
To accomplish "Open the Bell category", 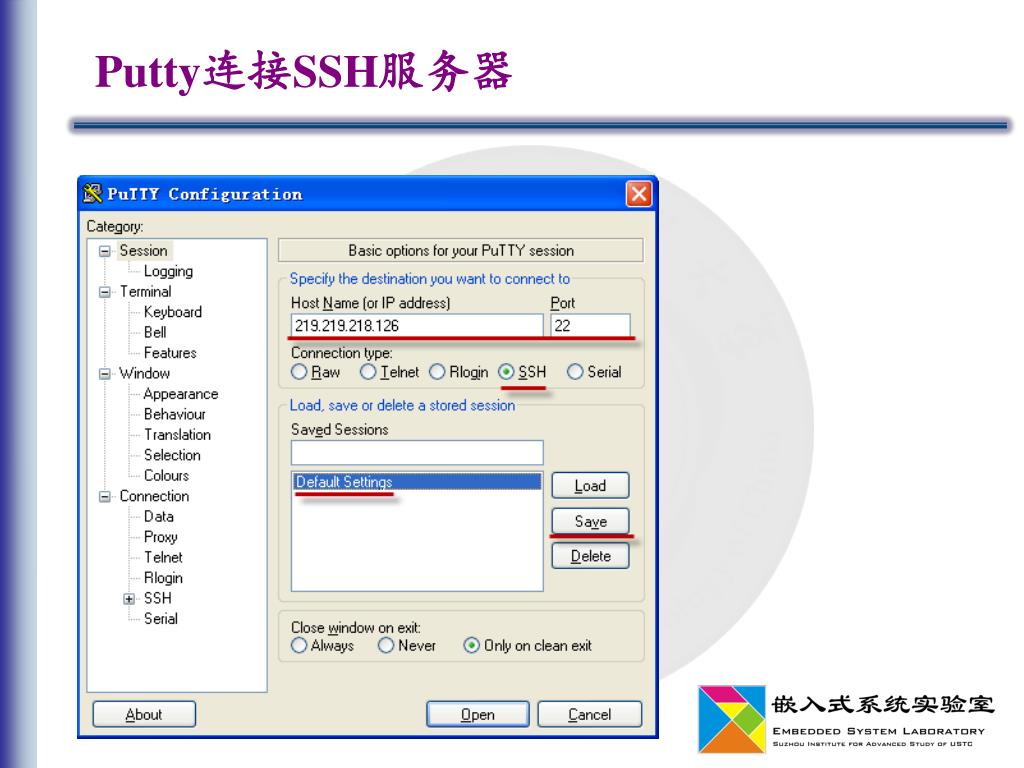I will click(x=155, y=332).
